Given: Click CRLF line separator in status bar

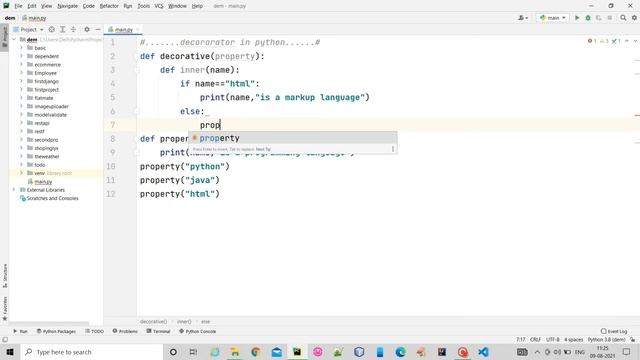Looking at the screenshot, I should (x=536, y=340).
